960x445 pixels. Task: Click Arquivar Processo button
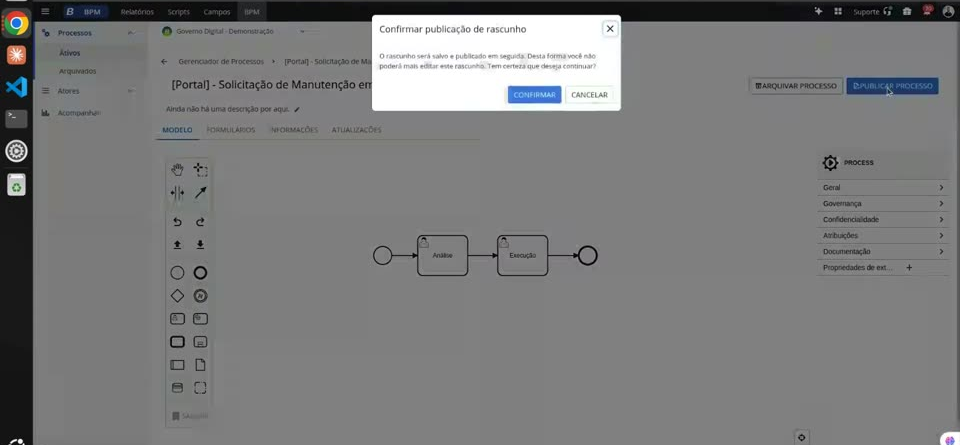click(x=796, y=86)
